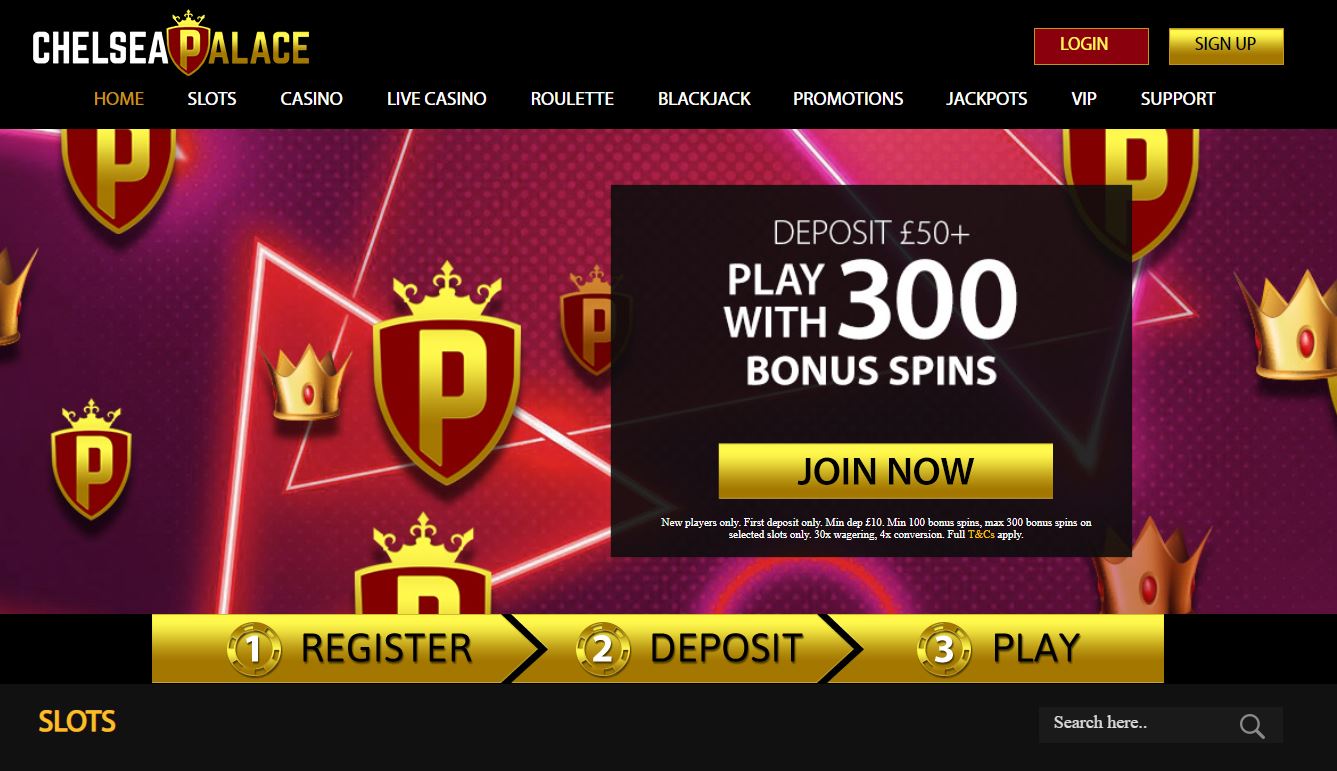This screenshot has width=1337, height=771.
Task: Click the gold coin number 3 icon
Action: point(943,650)
